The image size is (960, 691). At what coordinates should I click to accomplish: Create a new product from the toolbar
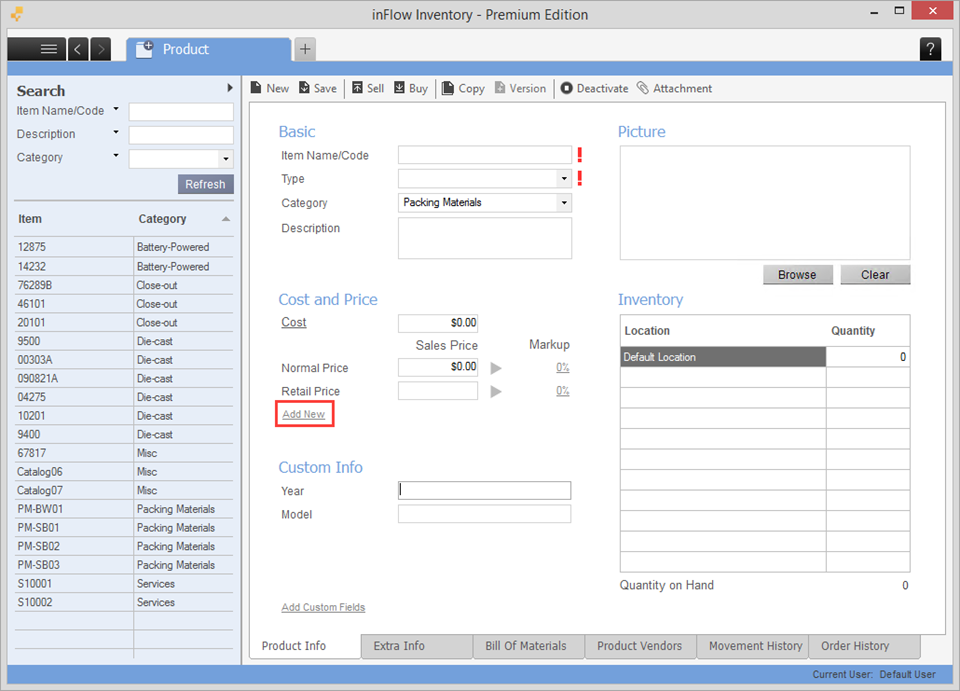point(269,88)
